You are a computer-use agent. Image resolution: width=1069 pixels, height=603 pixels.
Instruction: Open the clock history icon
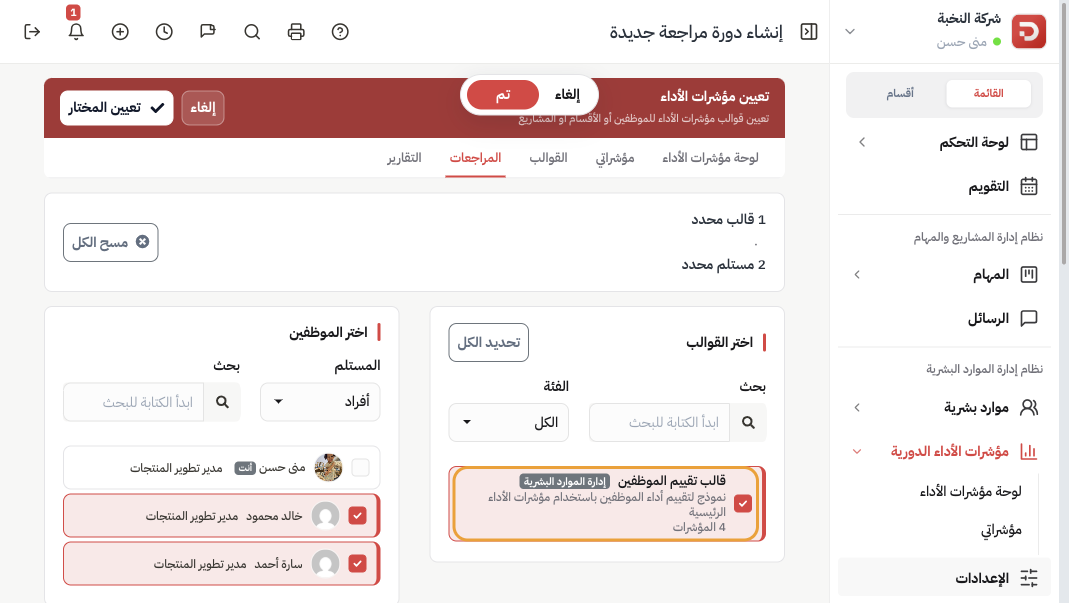pyautogui.click(x=164, y=32)
